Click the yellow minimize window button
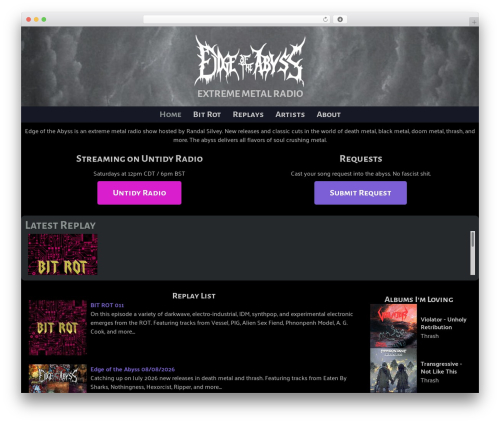Screen dimensions: 500x423 [36, 19]
